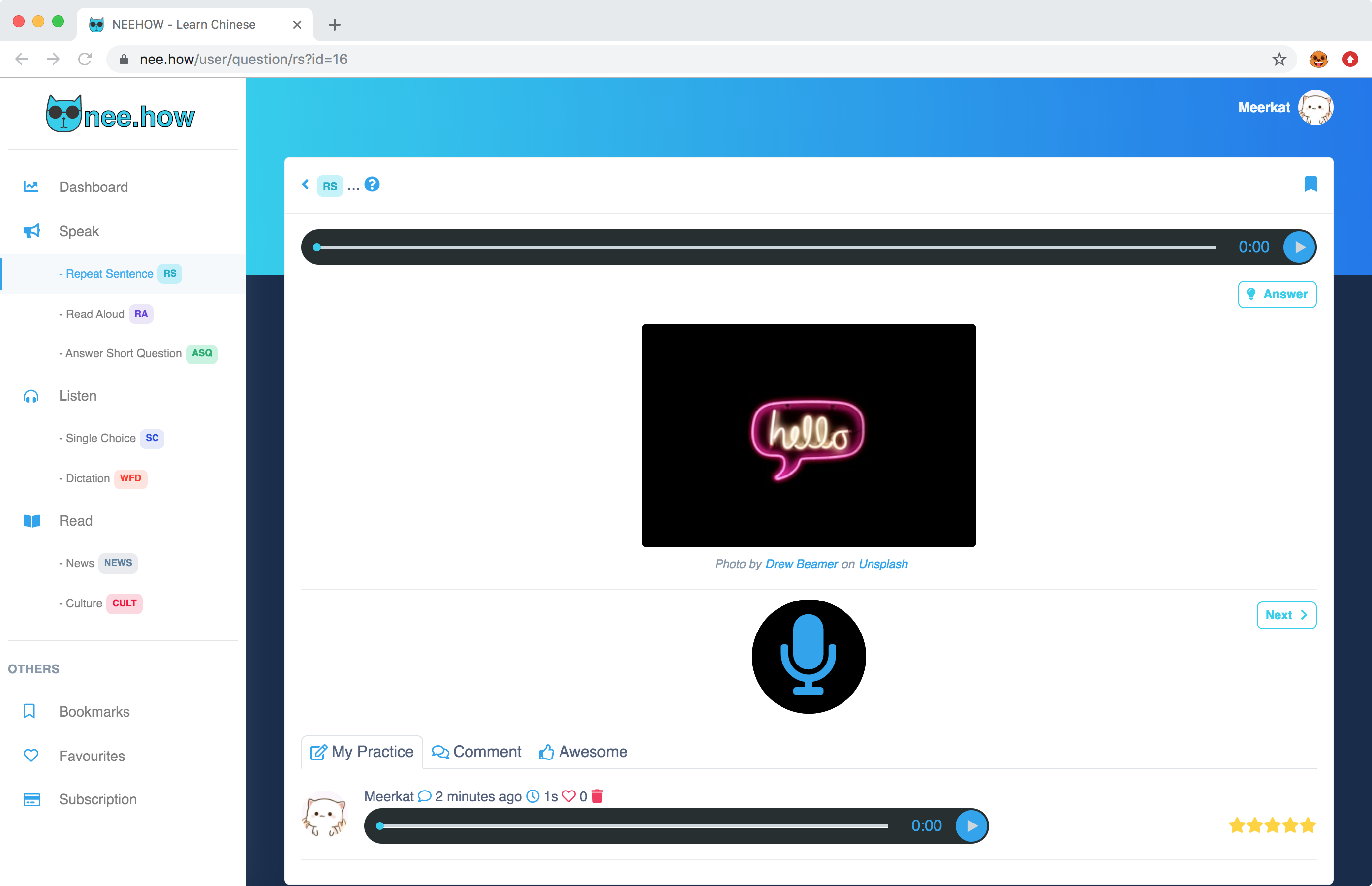Go to Next question
The image size is (1372, 886).
coord(1286,615)
